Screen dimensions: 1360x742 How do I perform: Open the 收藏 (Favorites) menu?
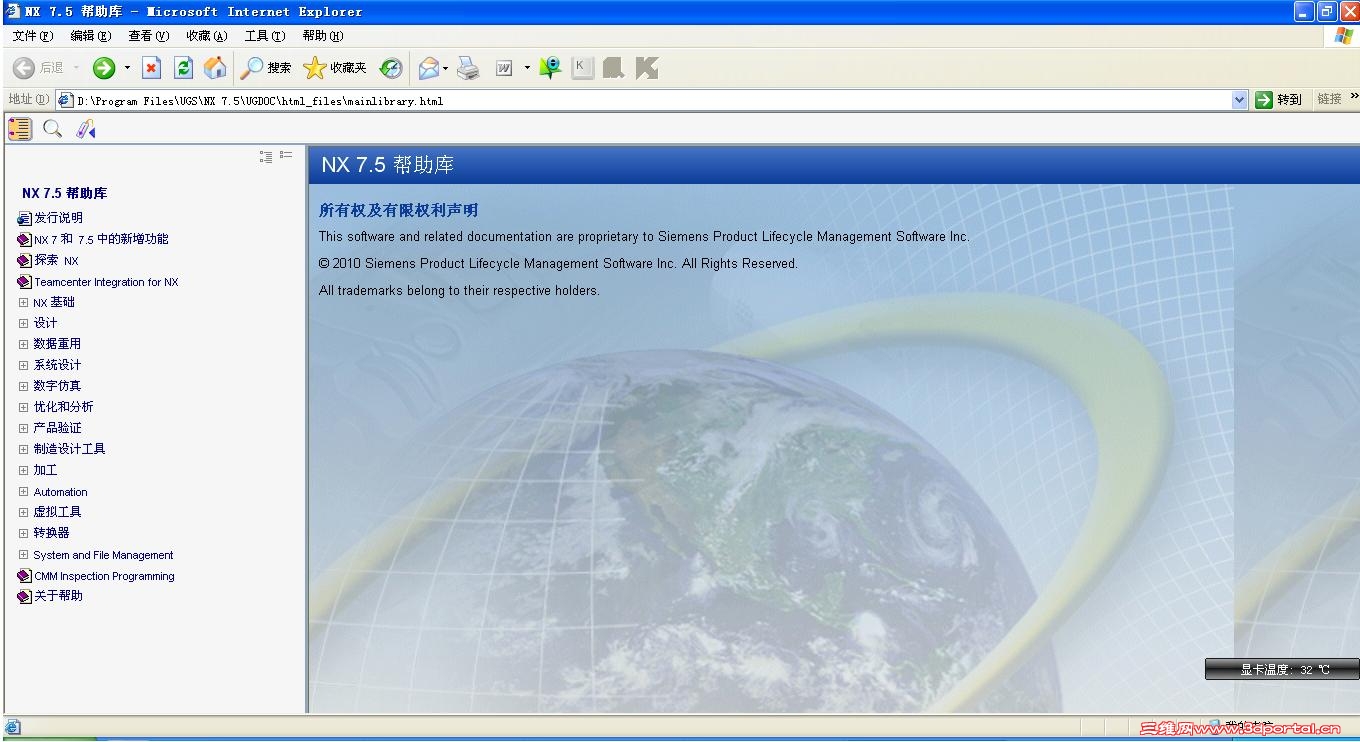[206, 36]
